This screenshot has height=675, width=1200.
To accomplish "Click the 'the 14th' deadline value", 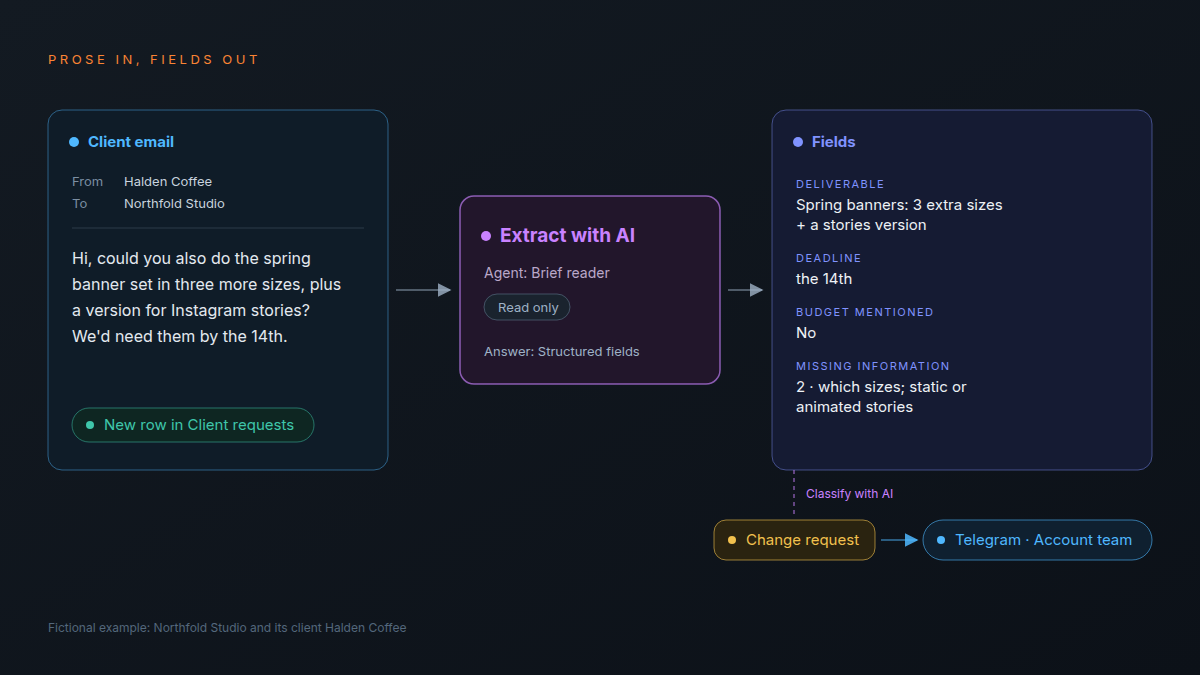I will coord(824,279).
